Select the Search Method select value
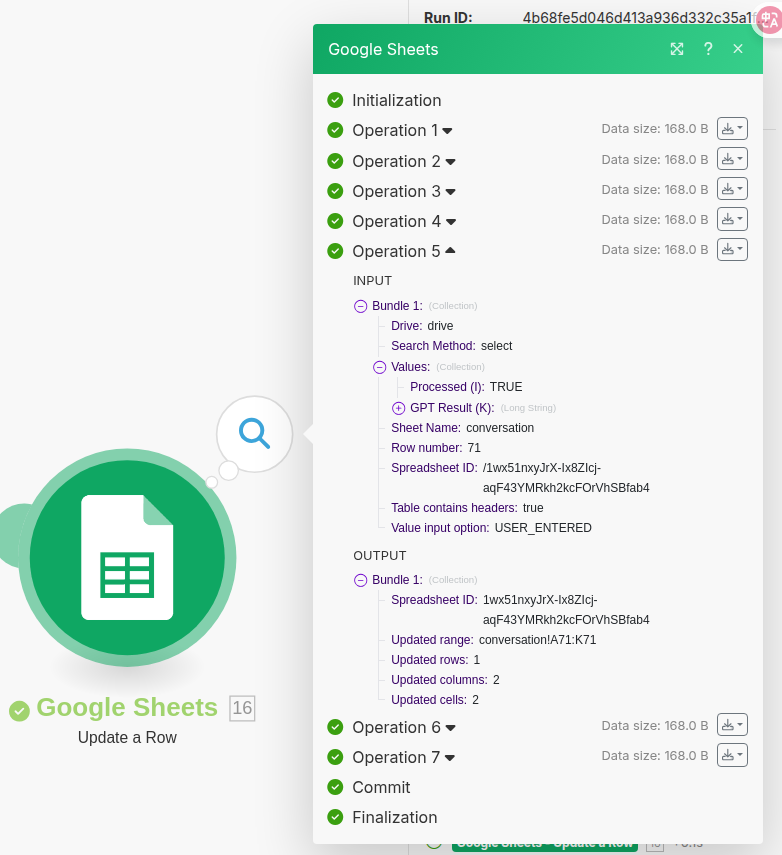The width and height of the screenshot is (782, 855). pos(496,346)
